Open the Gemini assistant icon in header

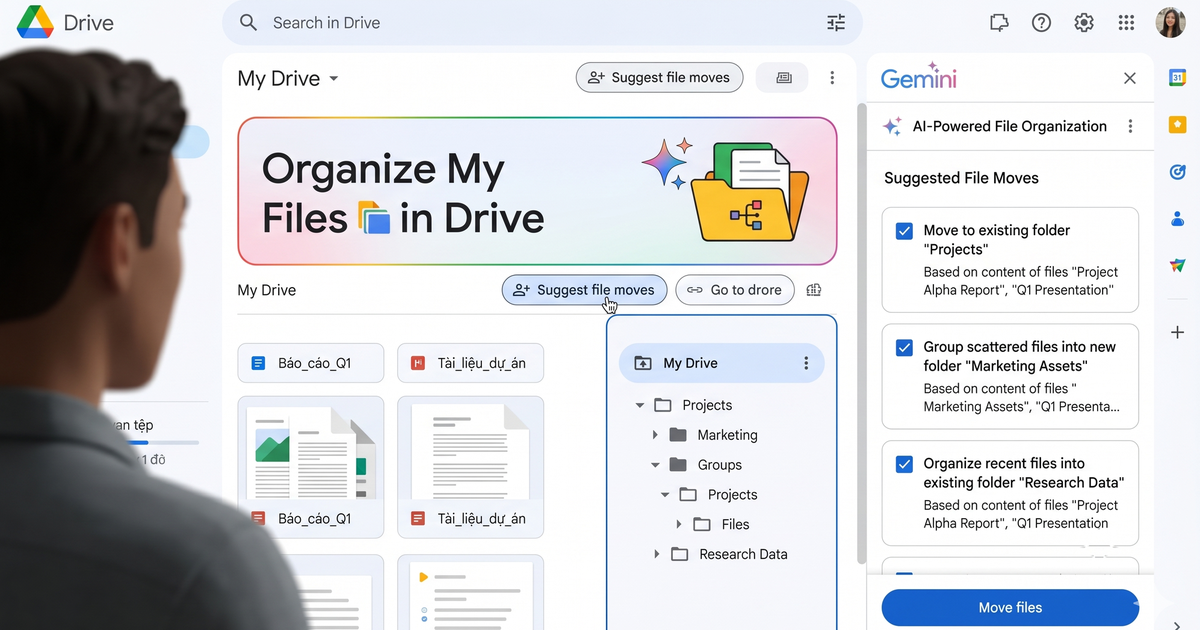(998, 22)
